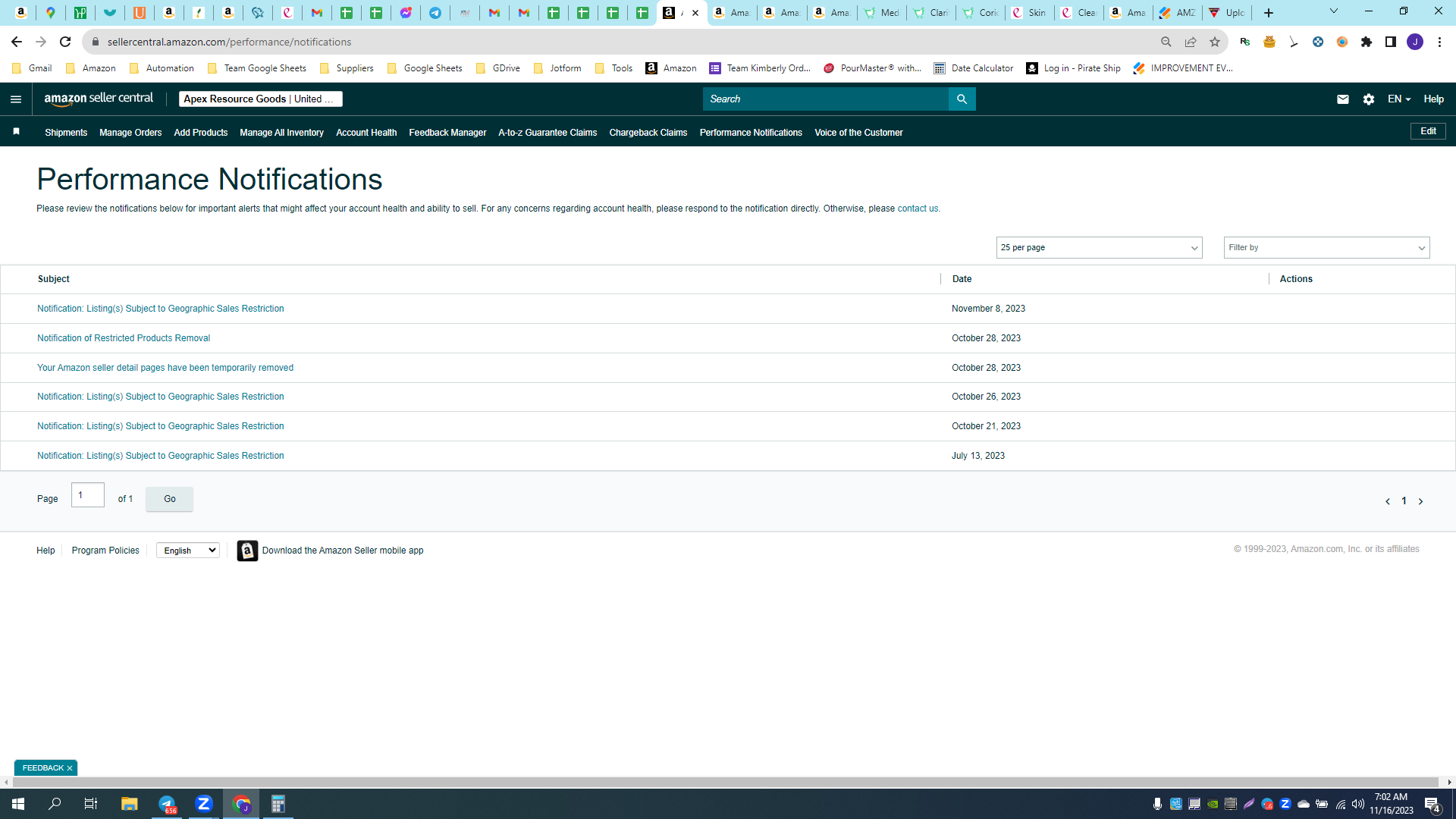Go to next page chevron in pagination
Screen dimensions: 1456x819
tap(1420, 501)
